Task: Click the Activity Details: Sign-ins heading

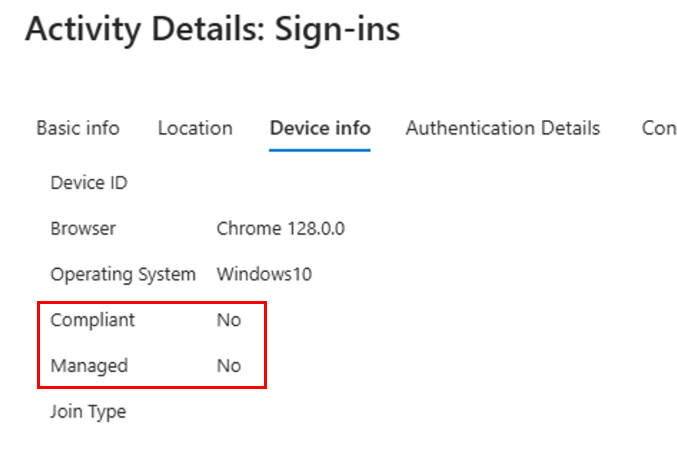Action: pos(212,30)
